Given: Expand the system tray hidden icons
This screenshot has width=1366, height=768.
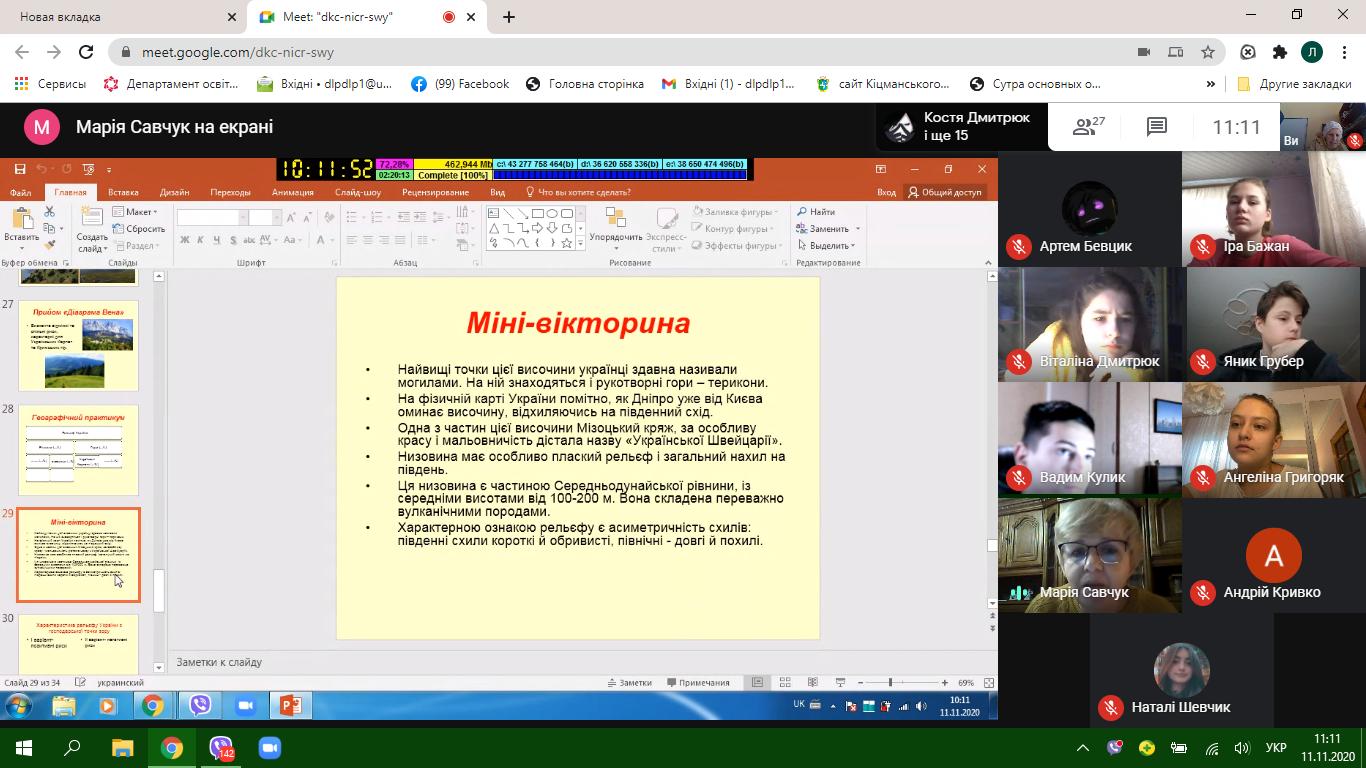Looking at the screenshot, I should (x=1083, y=748).
